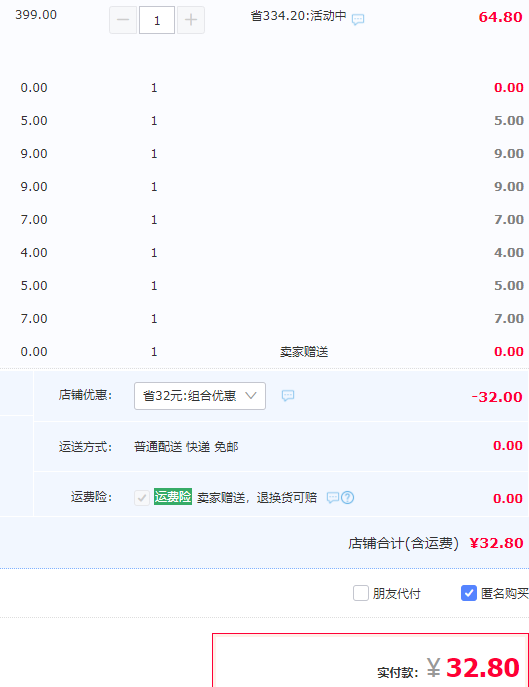Click the -32.00 discount amount
Viewport: 529px width, 687px height.
(497, 397)
